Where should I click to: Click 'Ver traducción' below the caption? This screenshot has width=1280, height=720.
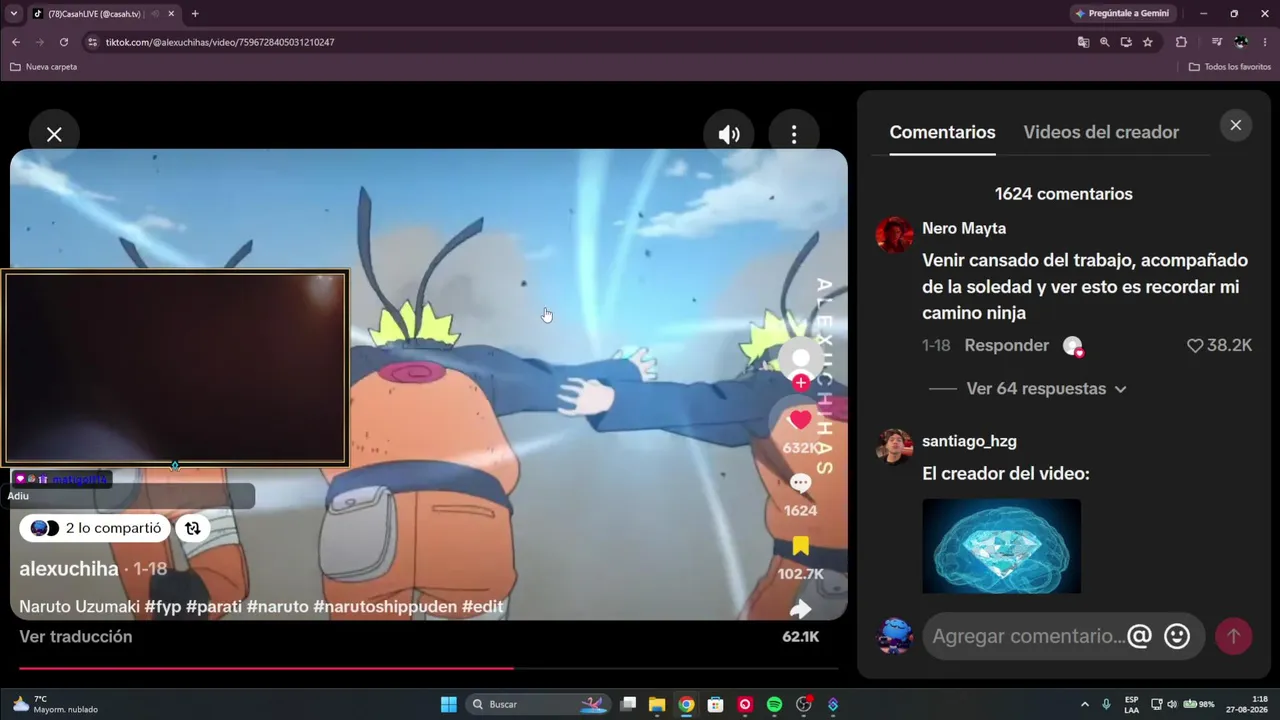76,637
